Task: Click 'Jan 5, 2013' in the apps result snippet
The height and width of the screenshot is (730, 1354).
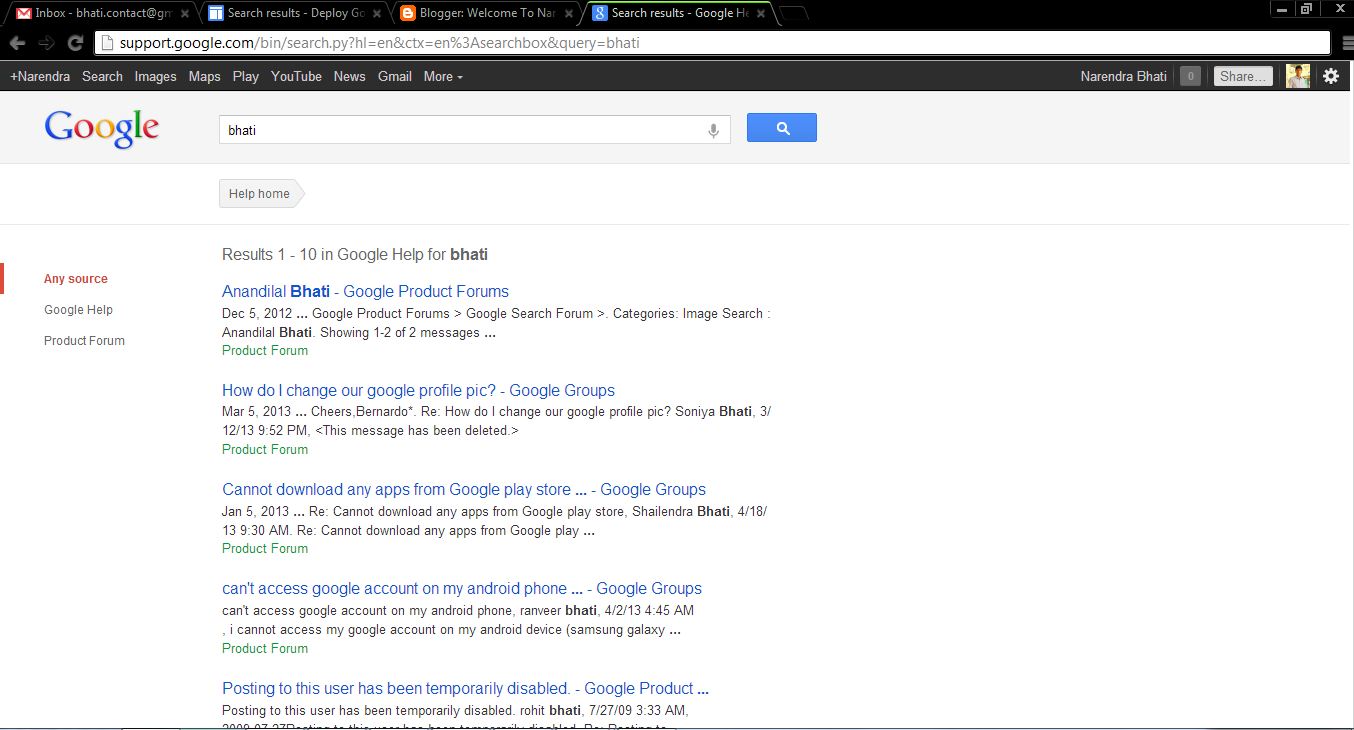Action: pyautogui.click(x=256, y=511)
